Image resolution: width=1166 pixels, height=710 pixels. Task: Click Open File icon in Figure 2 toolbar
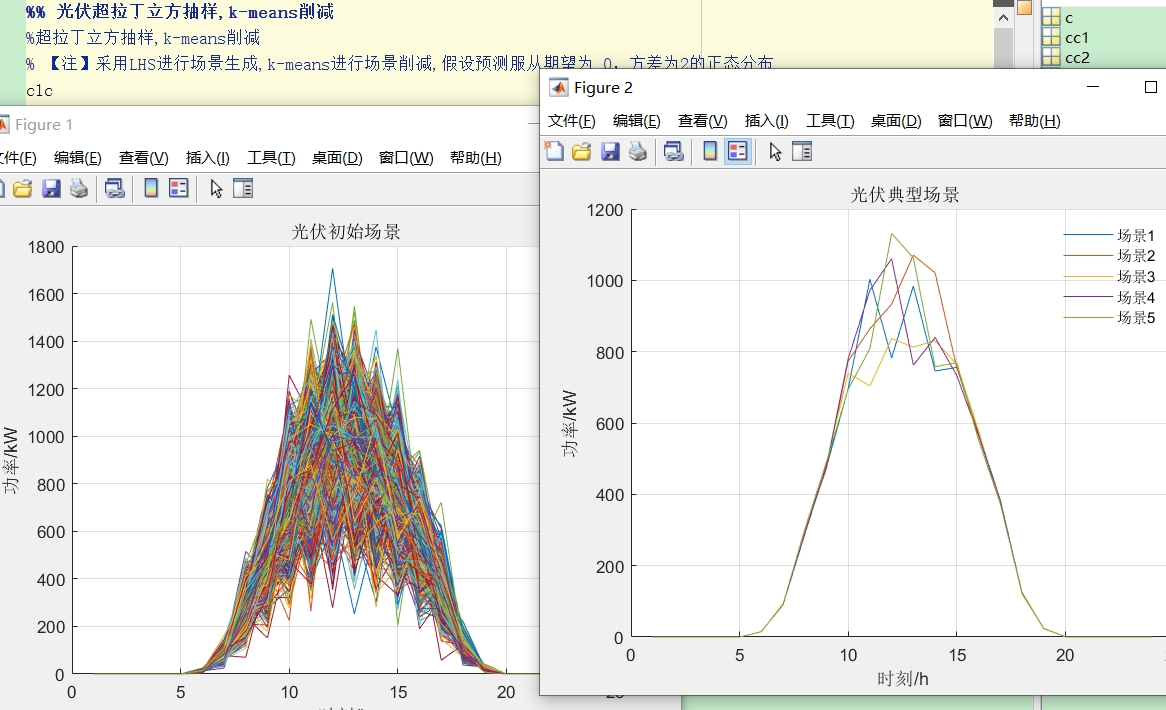pyautogui.click(x=582, y=152)
